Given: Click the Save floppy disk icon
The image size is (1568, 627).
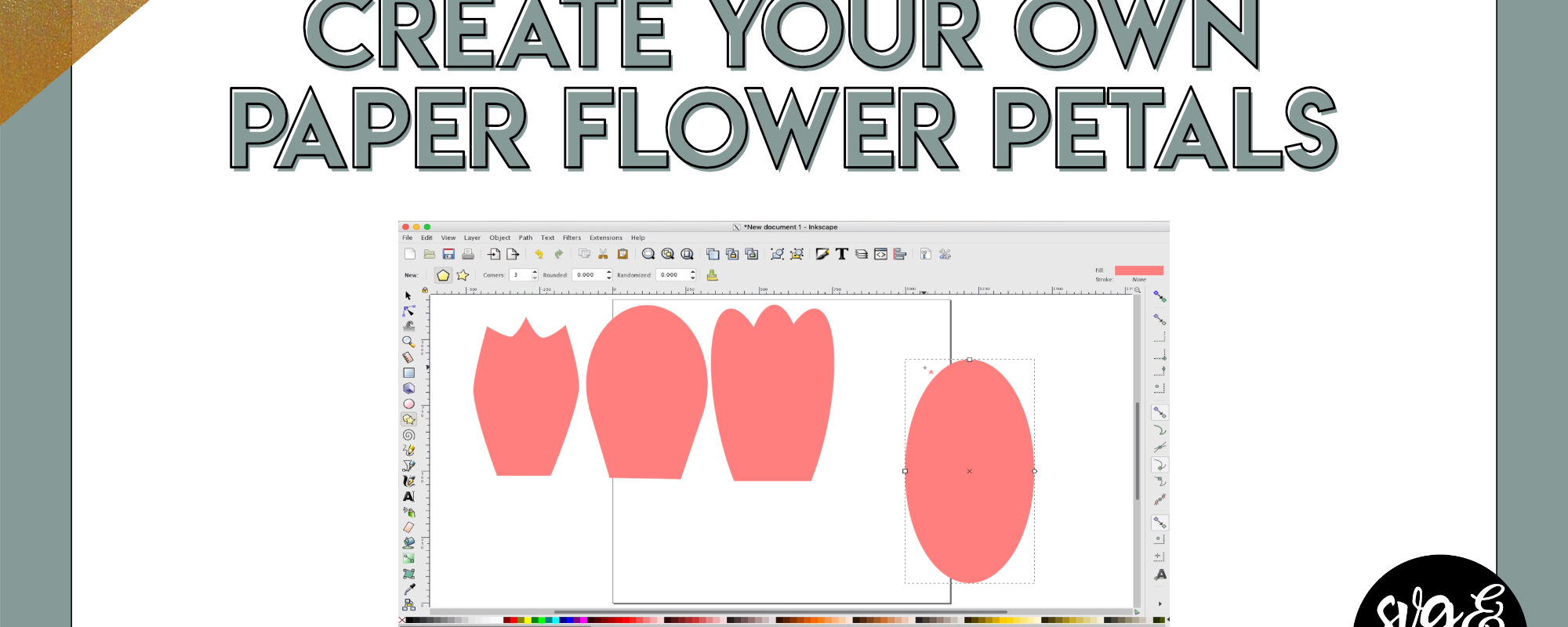Looking at the screenshot, I should click(448, 254).
